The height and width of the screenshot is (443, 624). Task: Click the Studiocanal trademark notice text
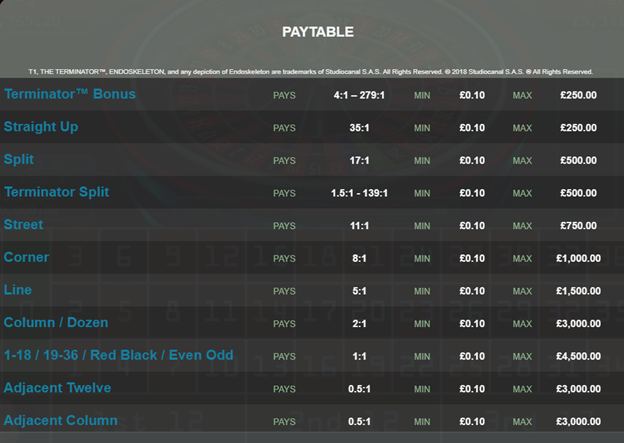310,72
